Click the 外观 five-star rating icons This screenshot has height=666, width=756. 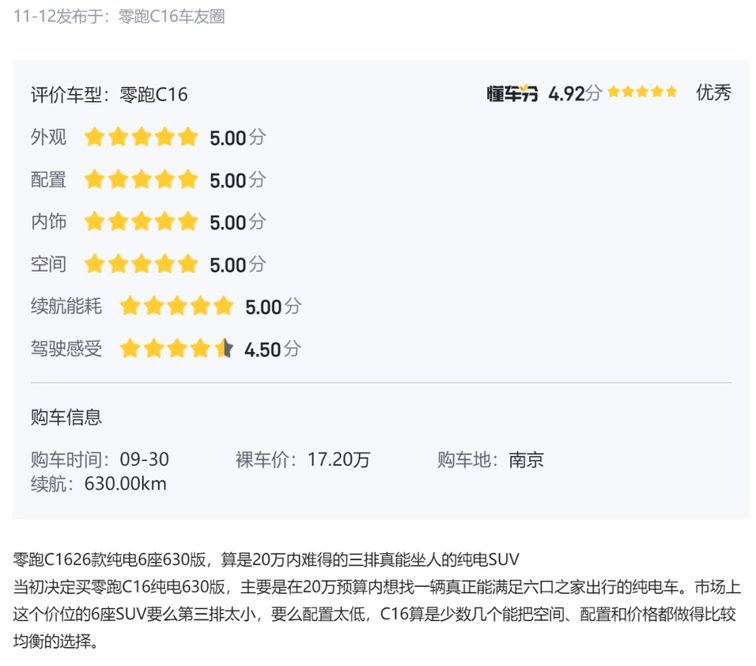[141, 138]
